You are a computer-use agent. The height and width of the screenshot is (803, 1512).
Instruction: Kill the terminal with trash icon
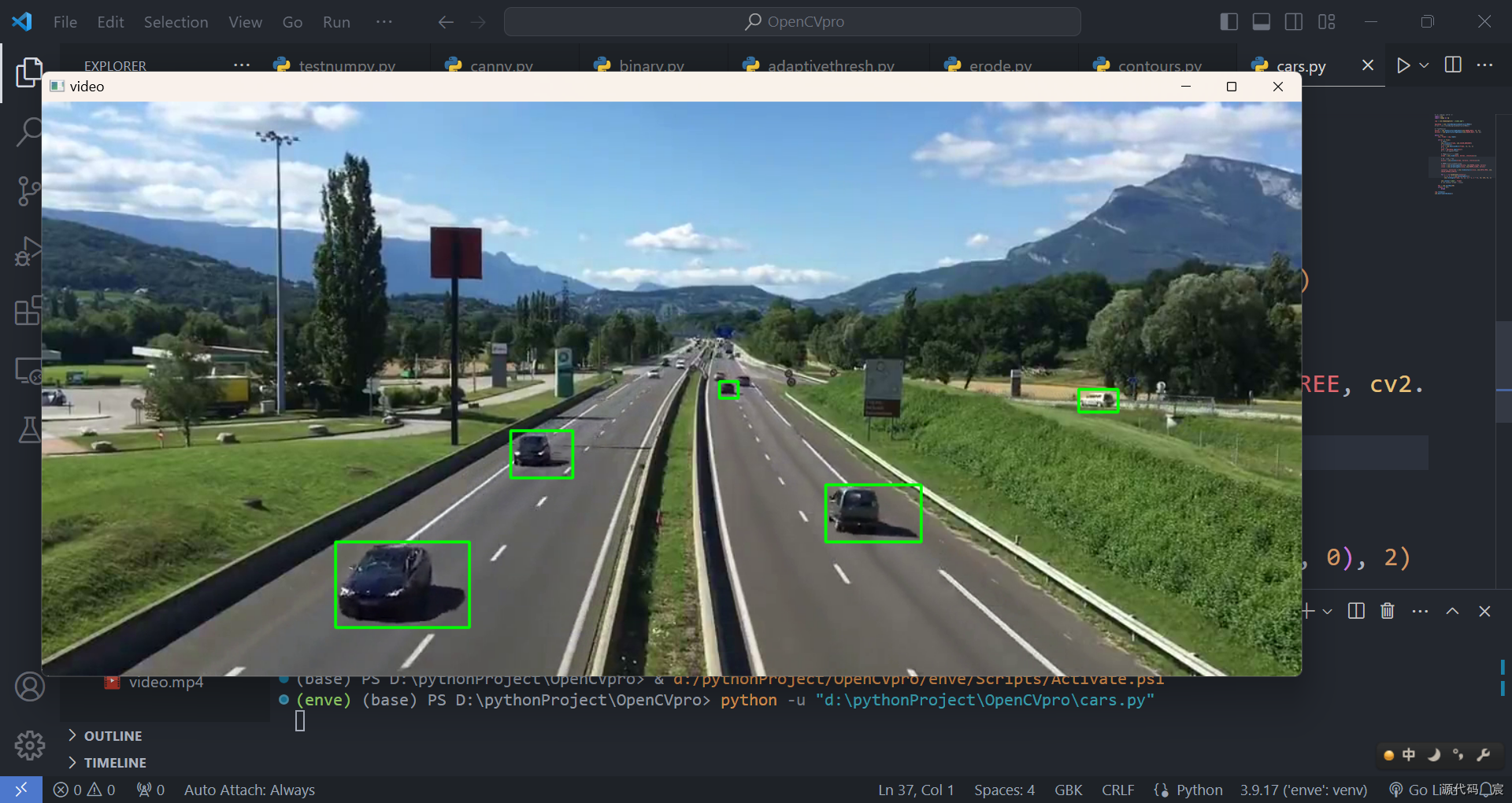[x=1388, y=611]
